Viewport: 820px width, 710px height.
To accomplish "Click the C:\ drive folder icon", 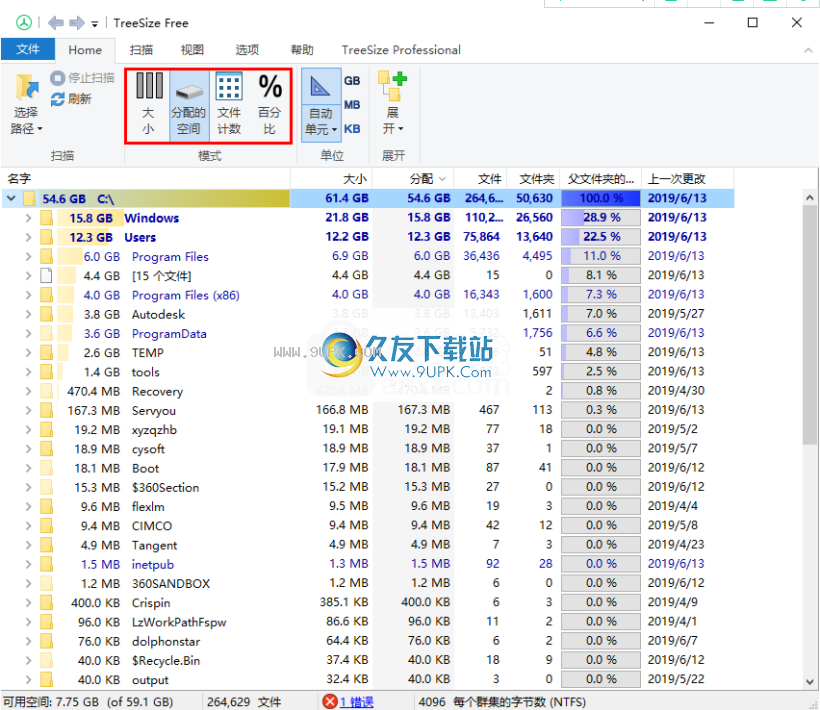I will tap(29, 199).
